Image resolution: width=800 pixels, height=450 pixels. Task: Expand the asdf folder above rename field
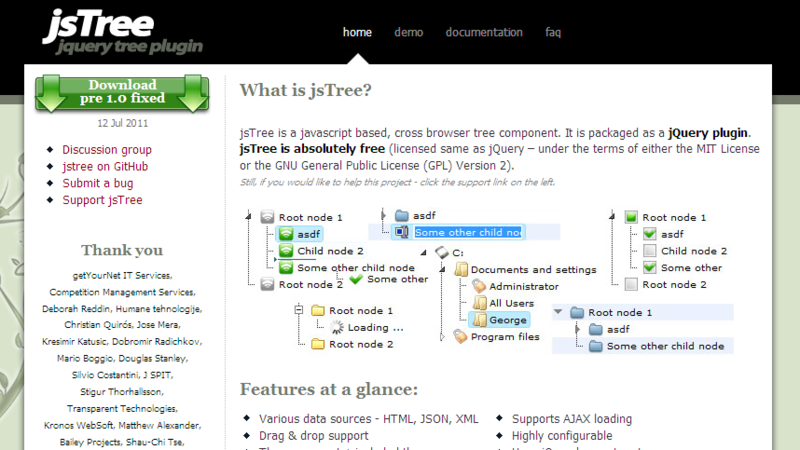(x=383, y=215)
